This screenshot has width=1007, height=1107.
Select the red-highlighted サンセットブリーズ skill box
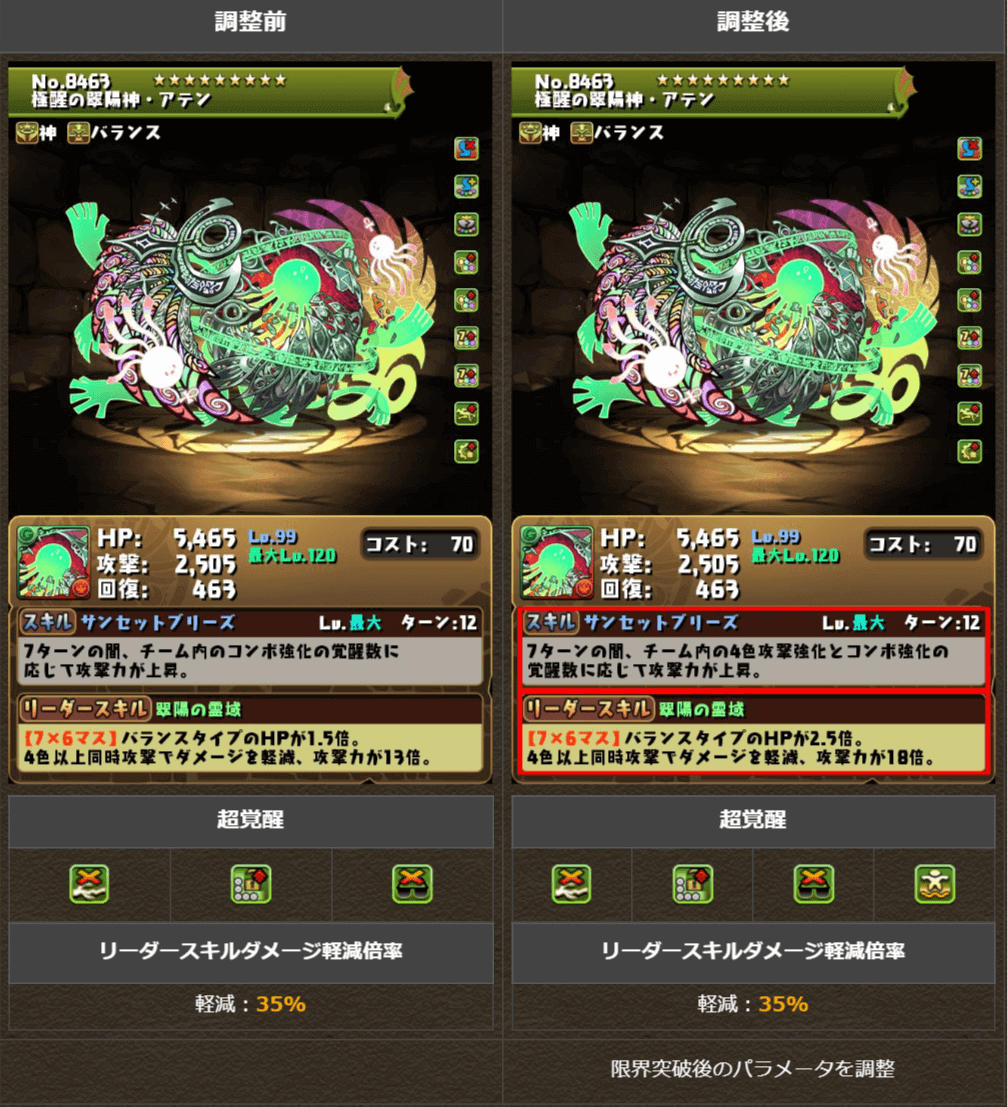(x=753, y=647)
